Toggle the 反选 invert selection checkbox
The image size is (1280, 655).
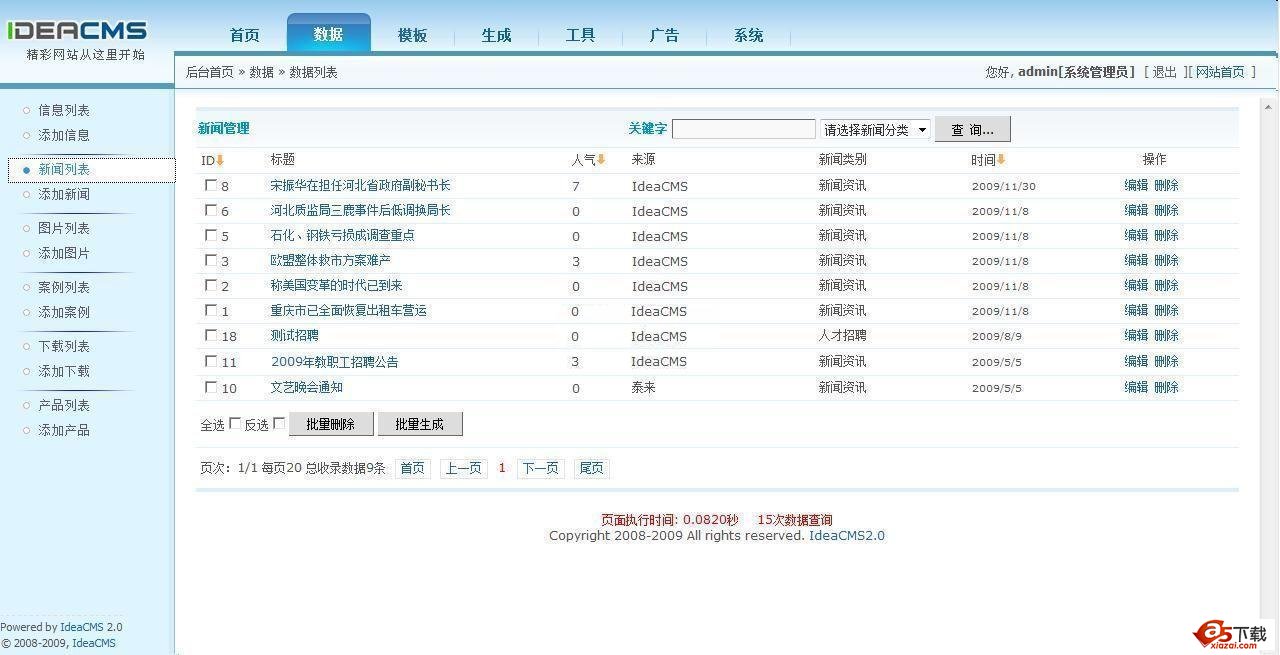click(279, 423)
